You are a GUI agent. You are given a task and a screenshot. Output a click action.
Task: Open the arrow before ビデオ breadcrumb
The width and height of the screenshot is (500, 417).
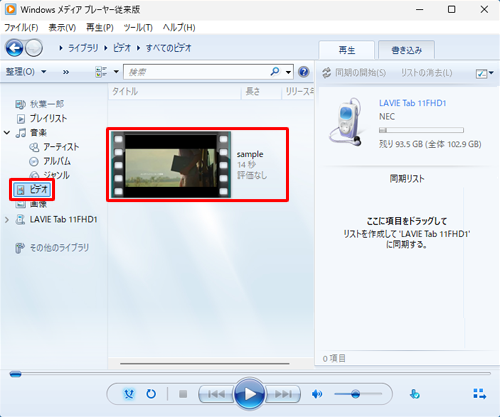coord(106,48)
